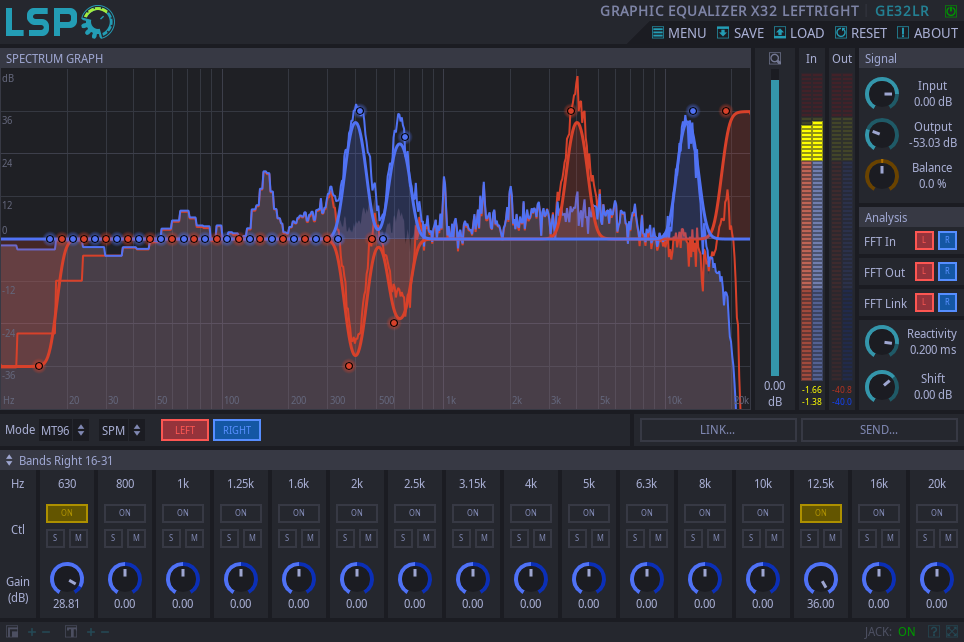The height and width of the screenshot is (642, 964).
Task: Toggle the LEFT channel button
Action: [x=185, y=430]
